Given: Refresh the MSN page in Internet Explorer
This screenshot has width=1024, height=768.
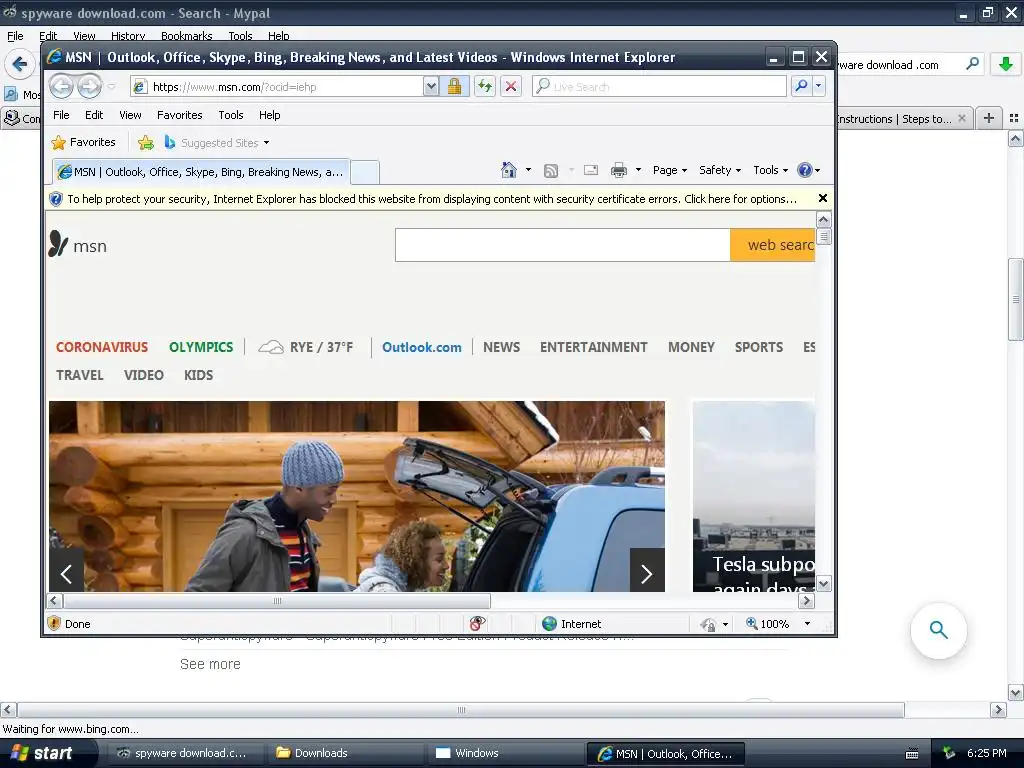Looking at the screenshot, I should click(x=485, y=86).
